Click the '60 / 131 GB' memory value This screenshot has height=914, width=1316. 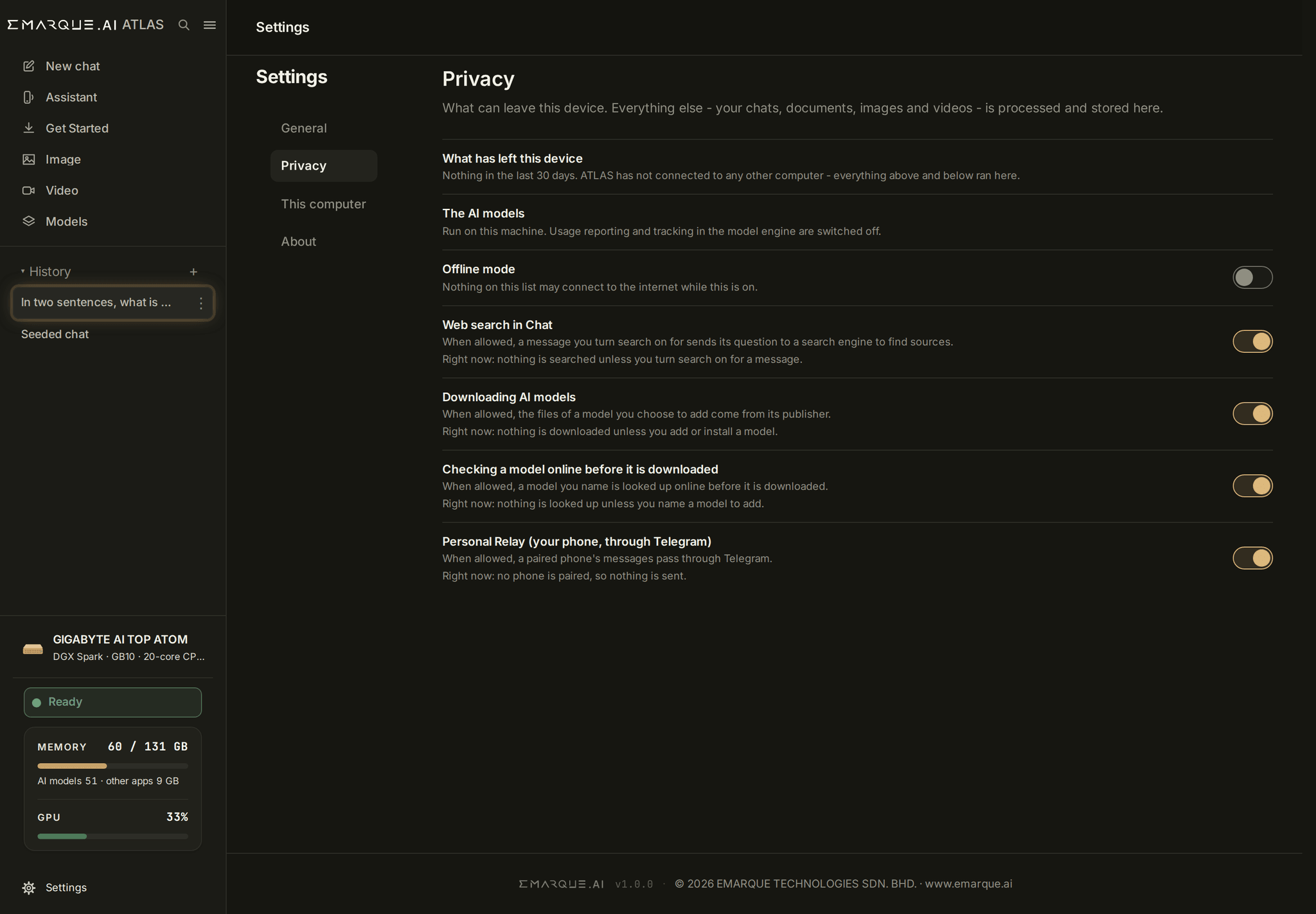click(148, 746)
